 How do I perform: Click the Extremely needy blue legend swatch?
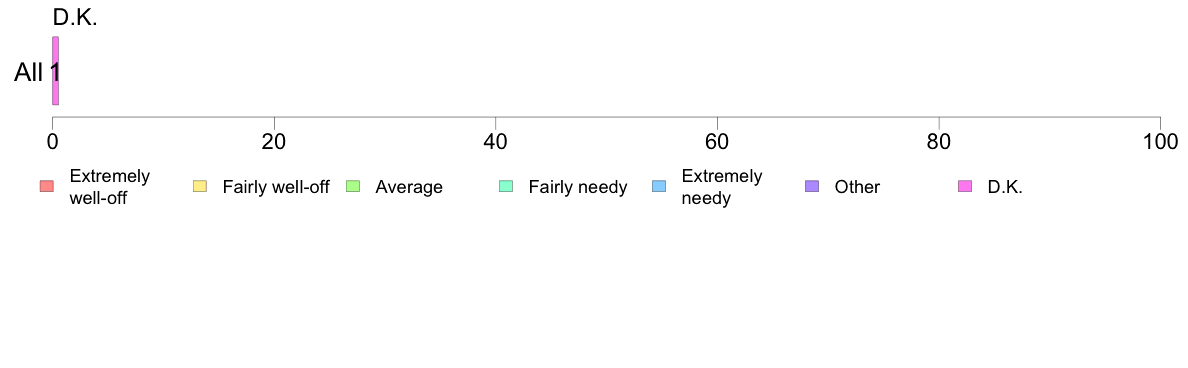tap(659, 186)
